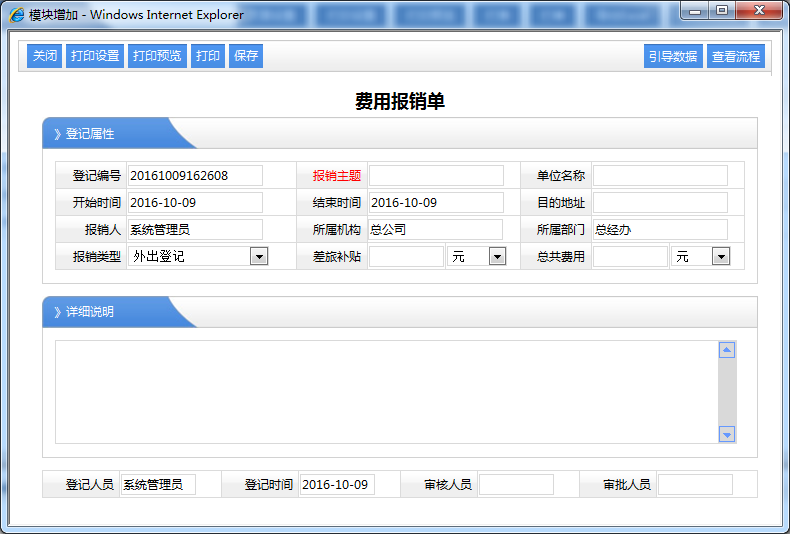The image size is (790, 534).
Task: Open 查看流程 to view workflow
Action: [735, 57]
